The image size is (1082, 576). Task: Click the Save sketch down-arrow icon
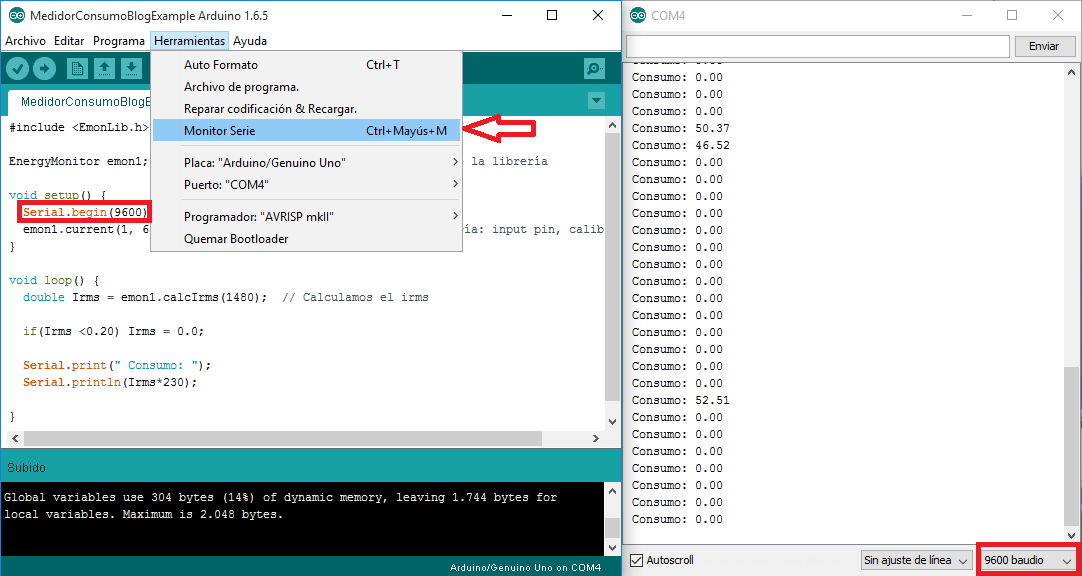[x=131, y=68]
